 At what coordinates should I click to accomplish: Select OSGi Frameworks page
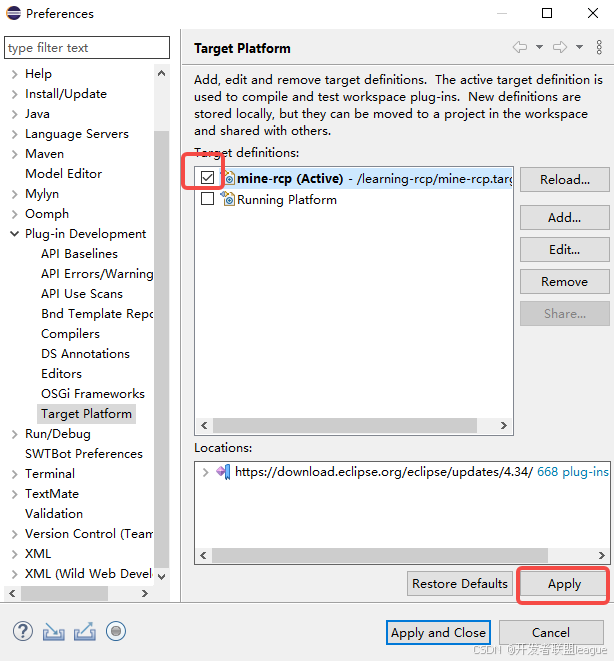tap(93, 394)
